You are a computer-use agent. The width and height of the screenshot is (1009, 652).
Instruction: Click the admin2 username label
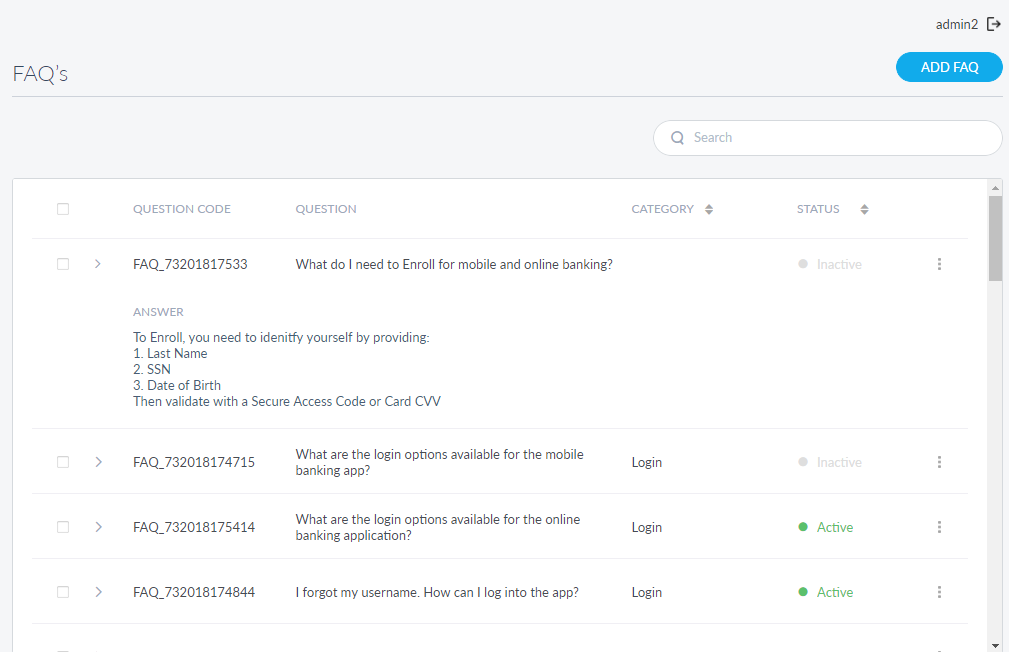point(956,24)
